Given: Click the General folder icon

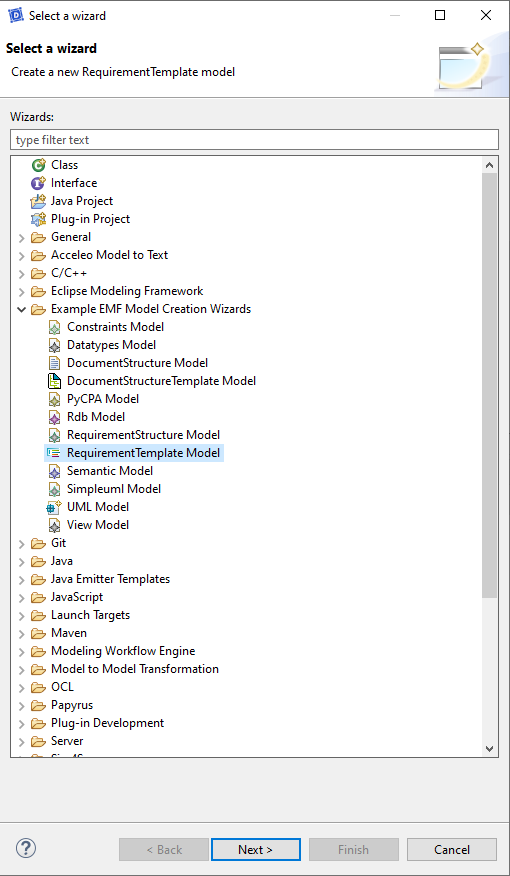Looking at the screenshot, I should (x=38, y=237).
